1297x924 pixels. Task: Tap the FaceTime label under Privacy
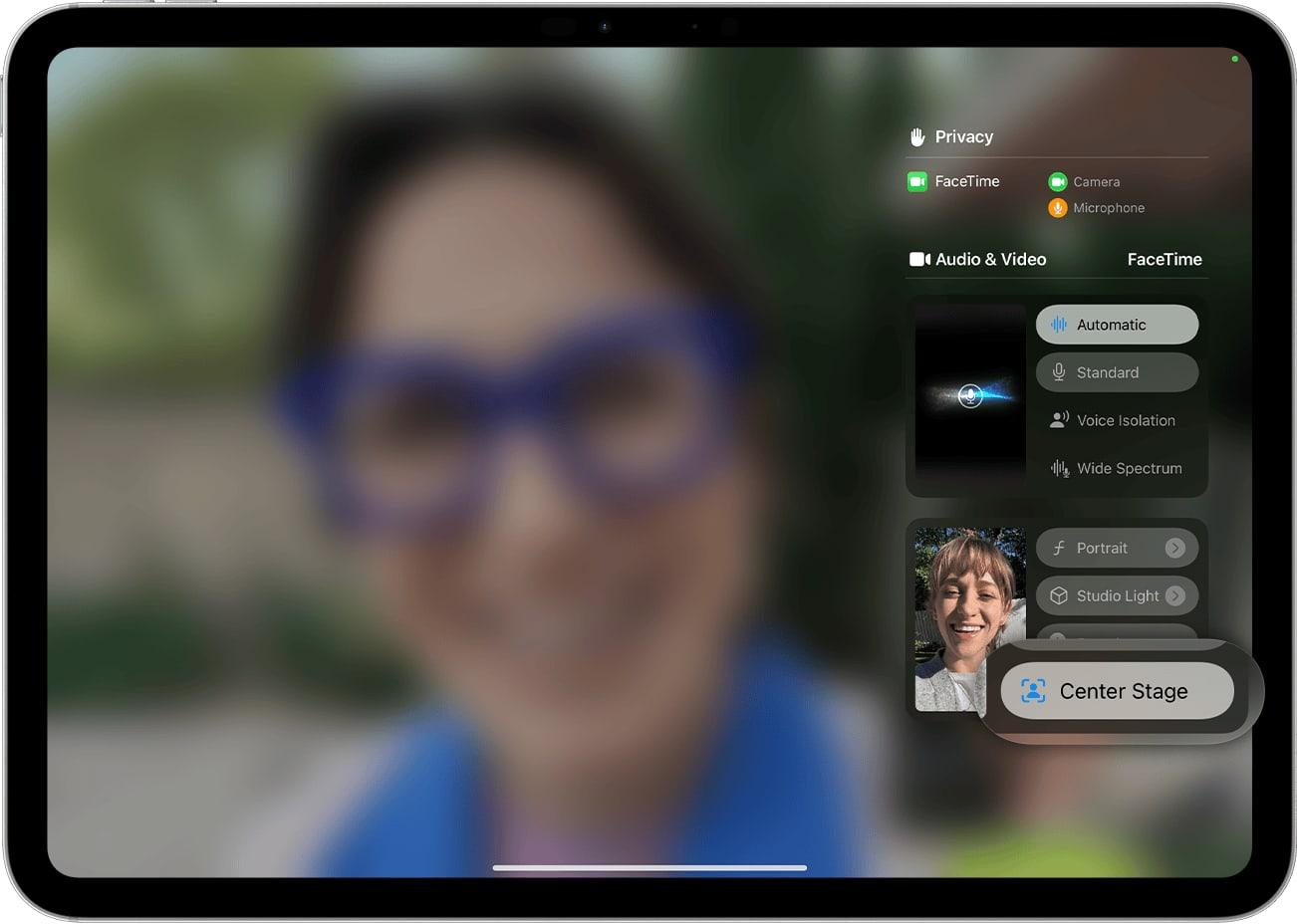(966, 181)
